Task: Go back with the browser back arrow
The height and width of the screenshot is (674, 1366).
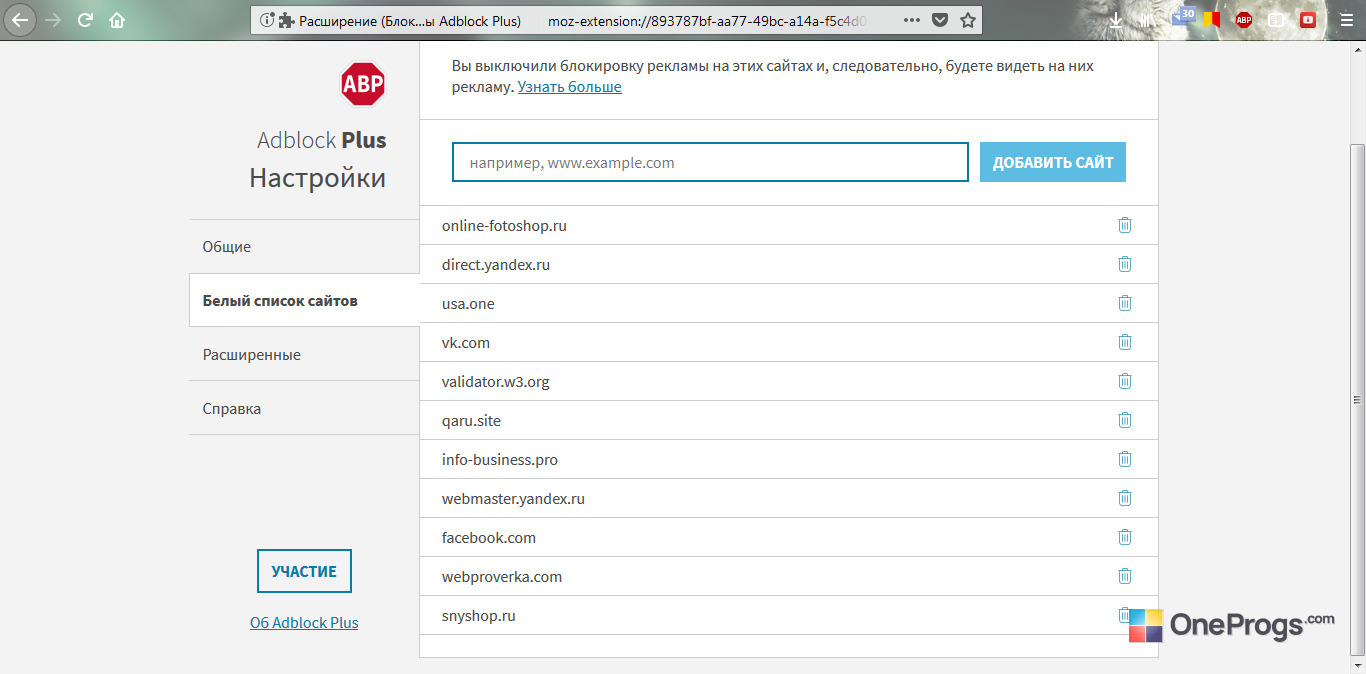Action: 19,19
